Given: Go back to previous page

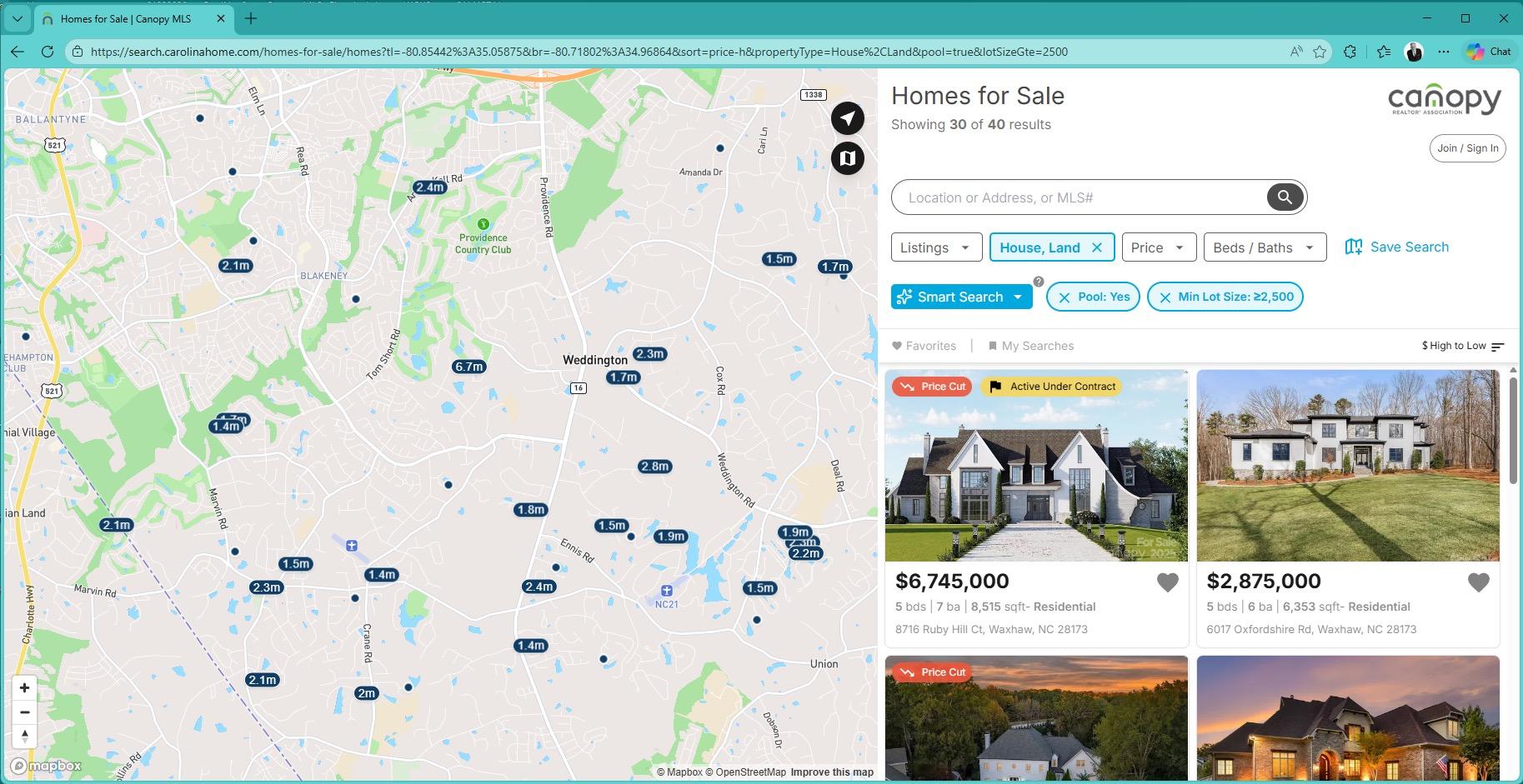Looking at the screenshot, I should tap(18, 52).
